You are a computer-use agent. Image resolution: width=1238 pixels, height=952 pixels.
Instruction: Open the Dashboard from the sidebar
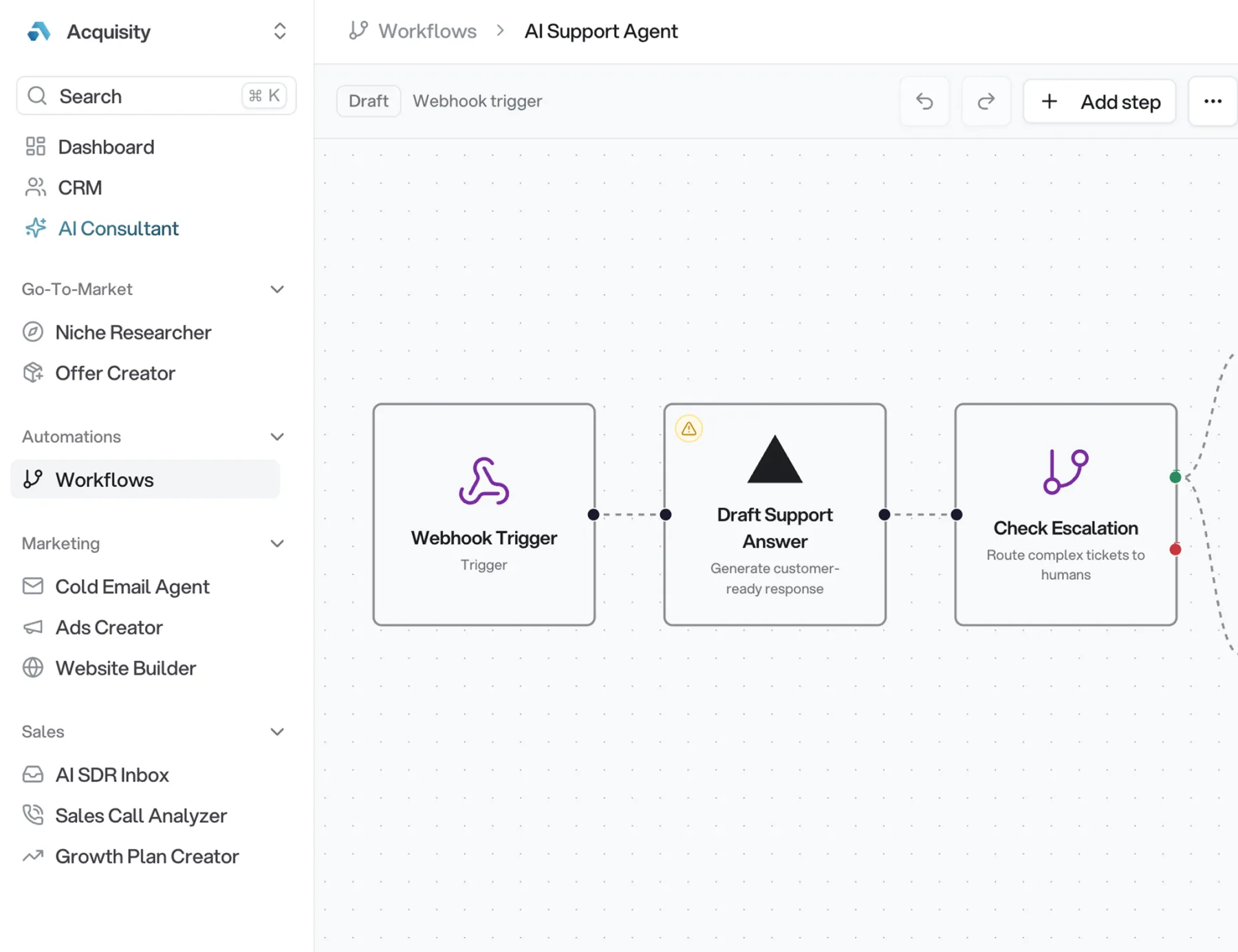(x=106, y=147)
